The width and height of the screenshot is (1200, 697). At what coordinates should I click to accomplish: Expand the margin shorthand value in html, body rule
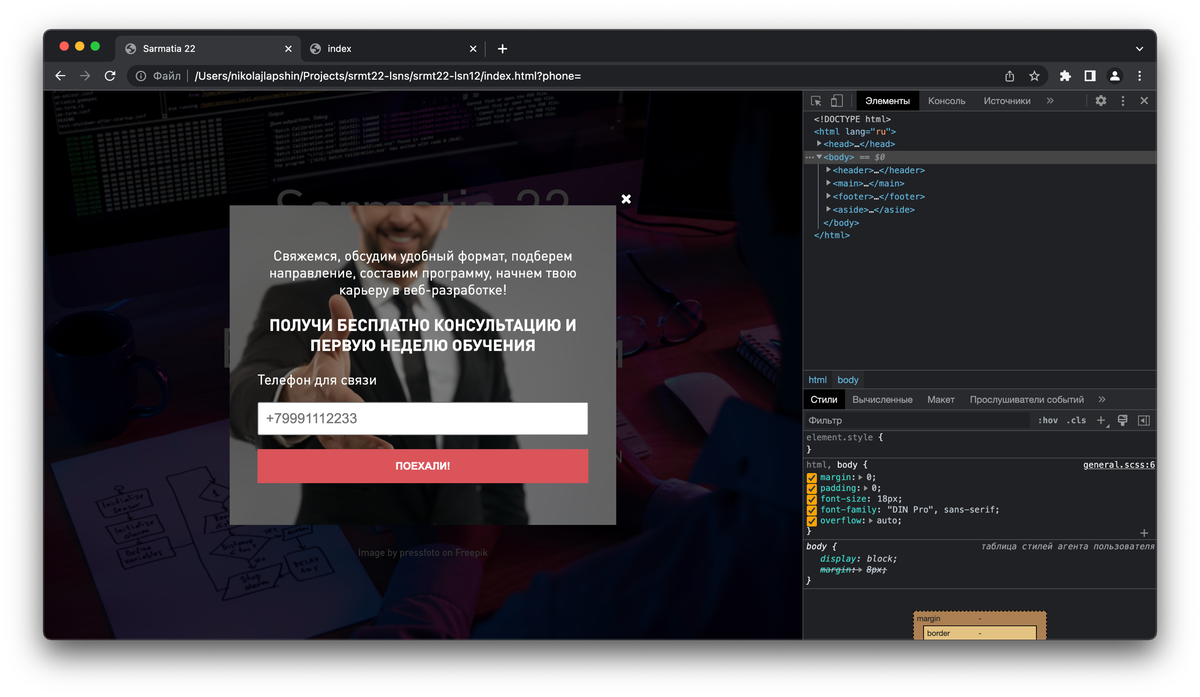click(861, 478)
